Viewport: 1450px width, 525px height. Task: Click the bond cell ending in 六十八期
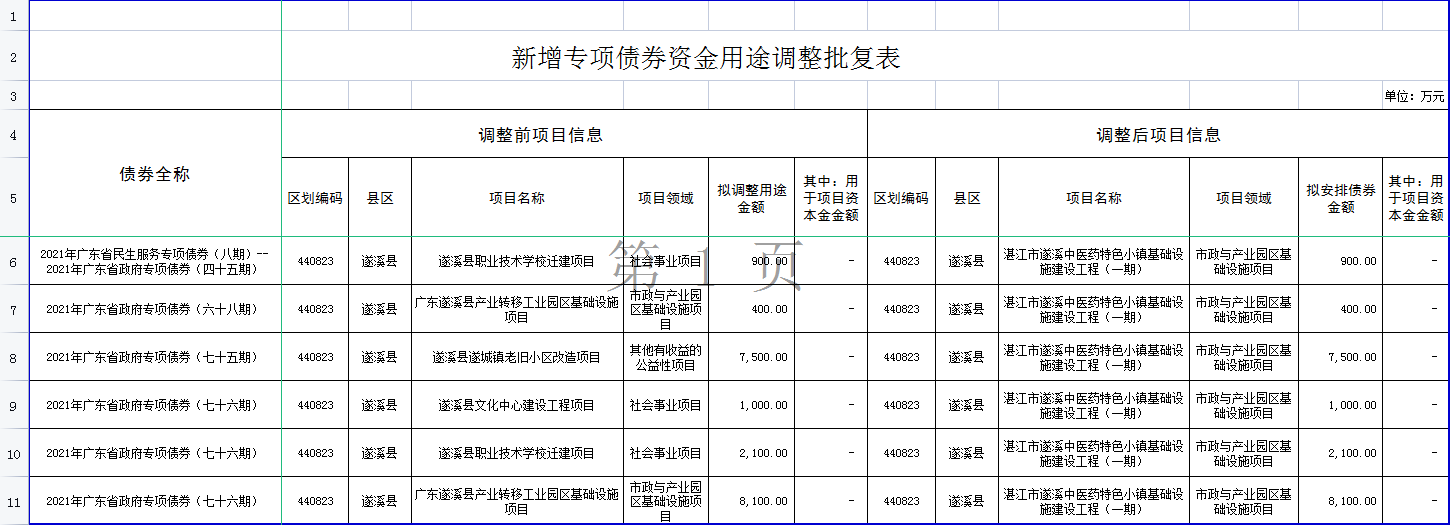click(155, 309)
